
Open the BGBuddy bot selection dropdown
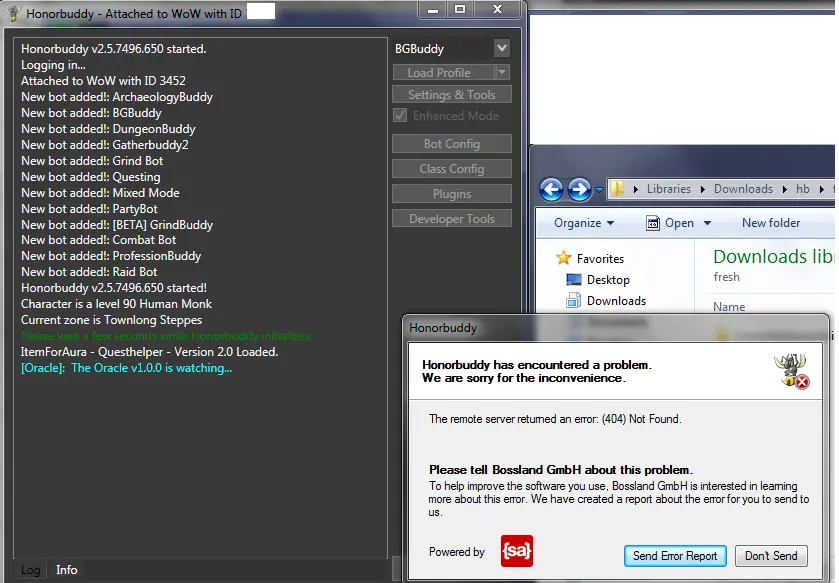click(x=501, y=48)
